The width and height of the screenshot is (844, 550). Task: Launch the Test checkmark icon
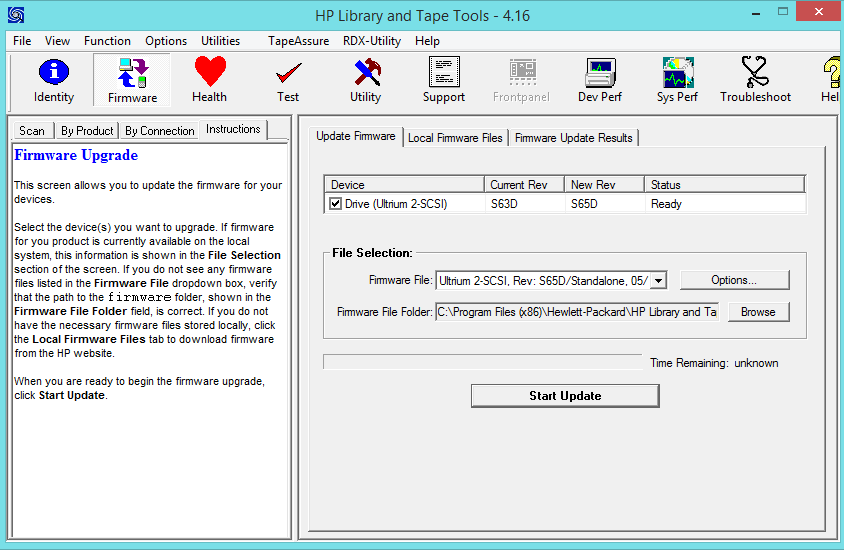[288, 81]
